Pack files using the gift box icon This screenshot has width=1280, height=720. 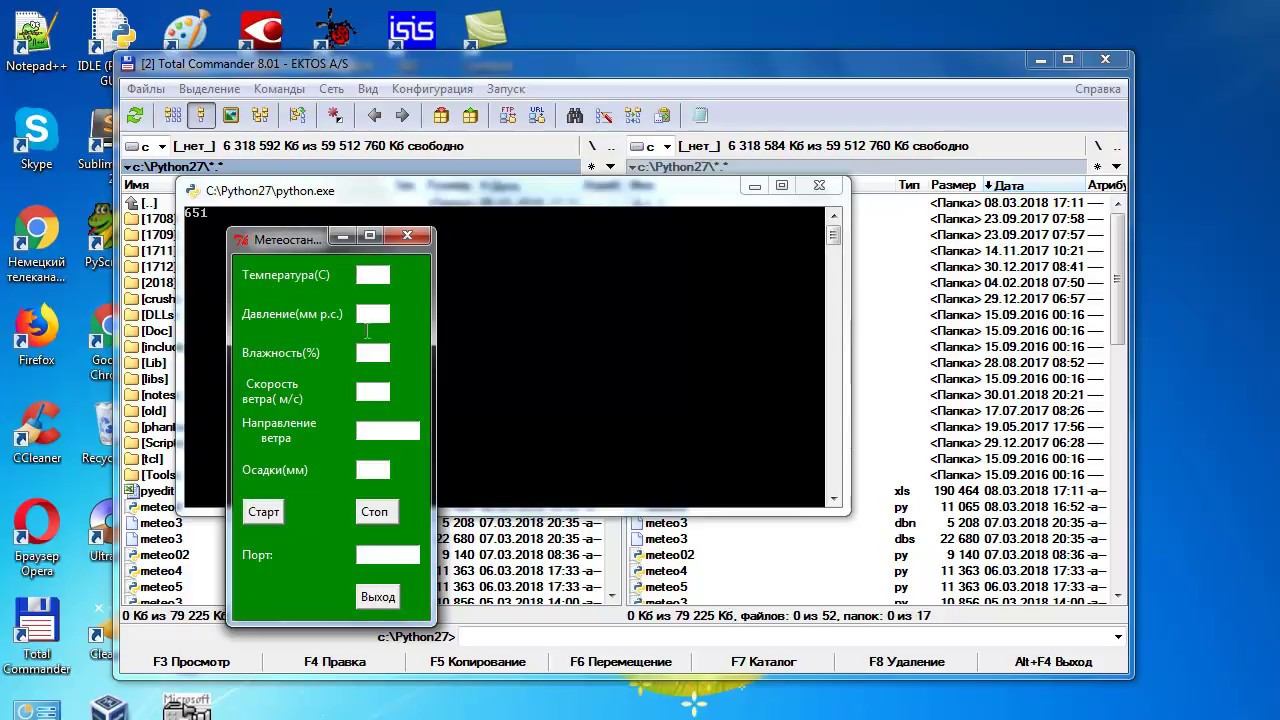pyautogui.click(x=441, y=116)
